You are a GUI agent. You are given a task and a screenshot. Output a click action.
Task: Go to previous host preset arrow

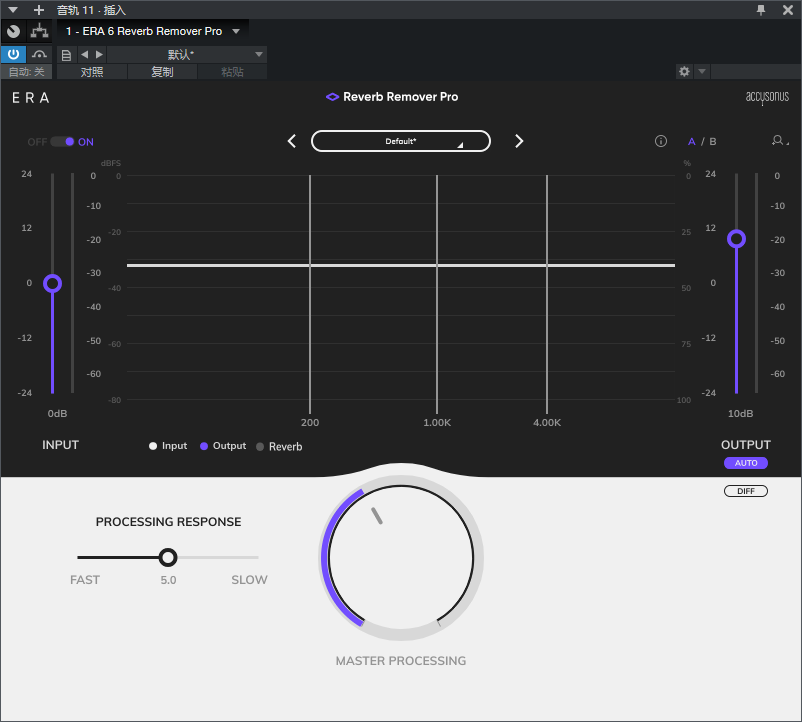pyautogui.click(x=84, y=54)
